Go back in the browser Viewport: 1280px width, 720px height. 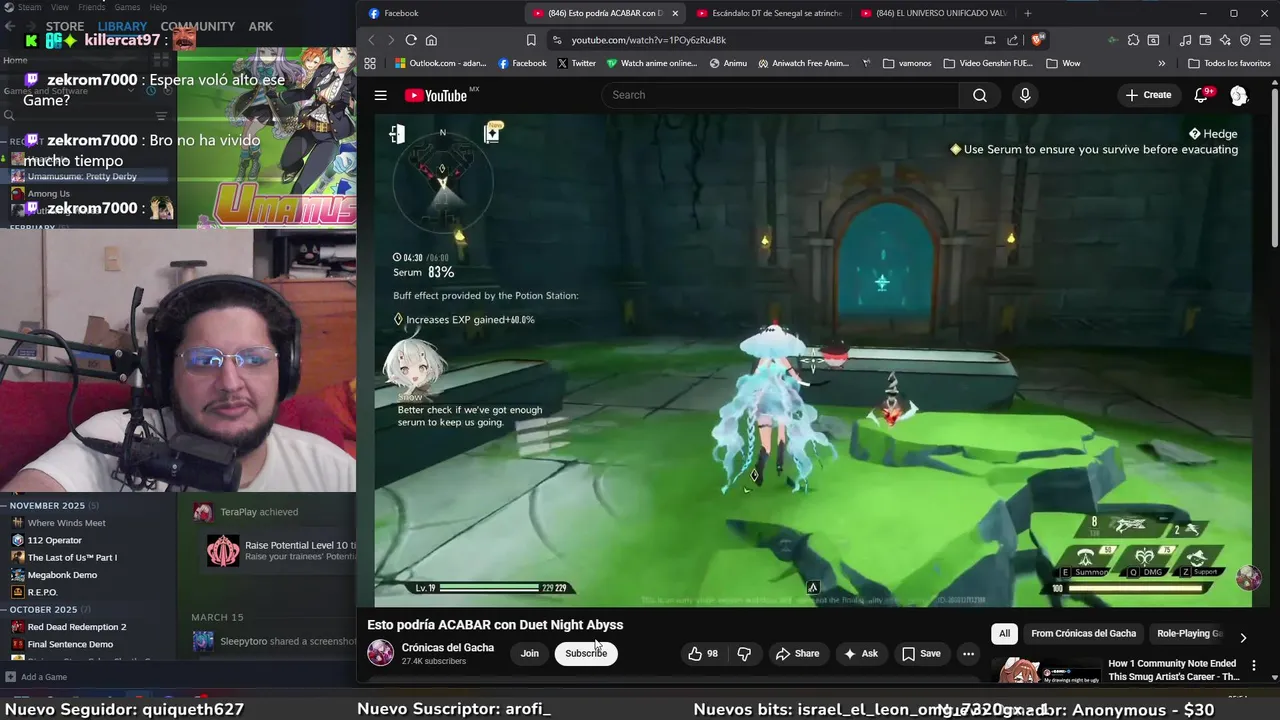click(371, 40)
